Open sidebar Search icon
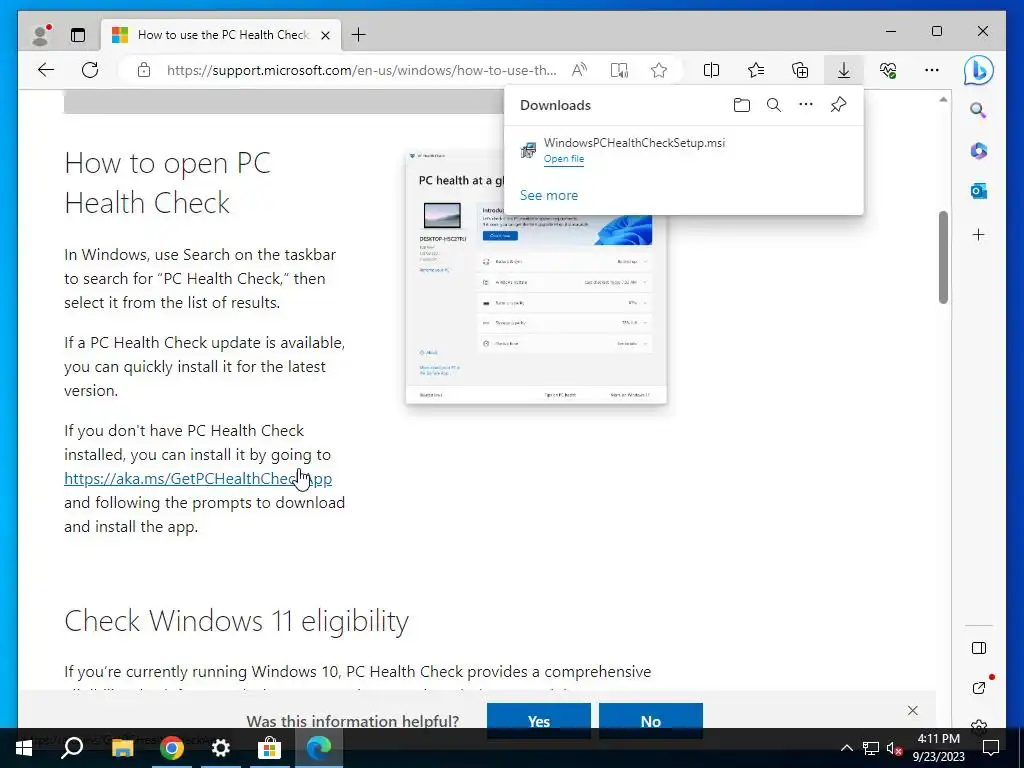 [x=978, y=110]
